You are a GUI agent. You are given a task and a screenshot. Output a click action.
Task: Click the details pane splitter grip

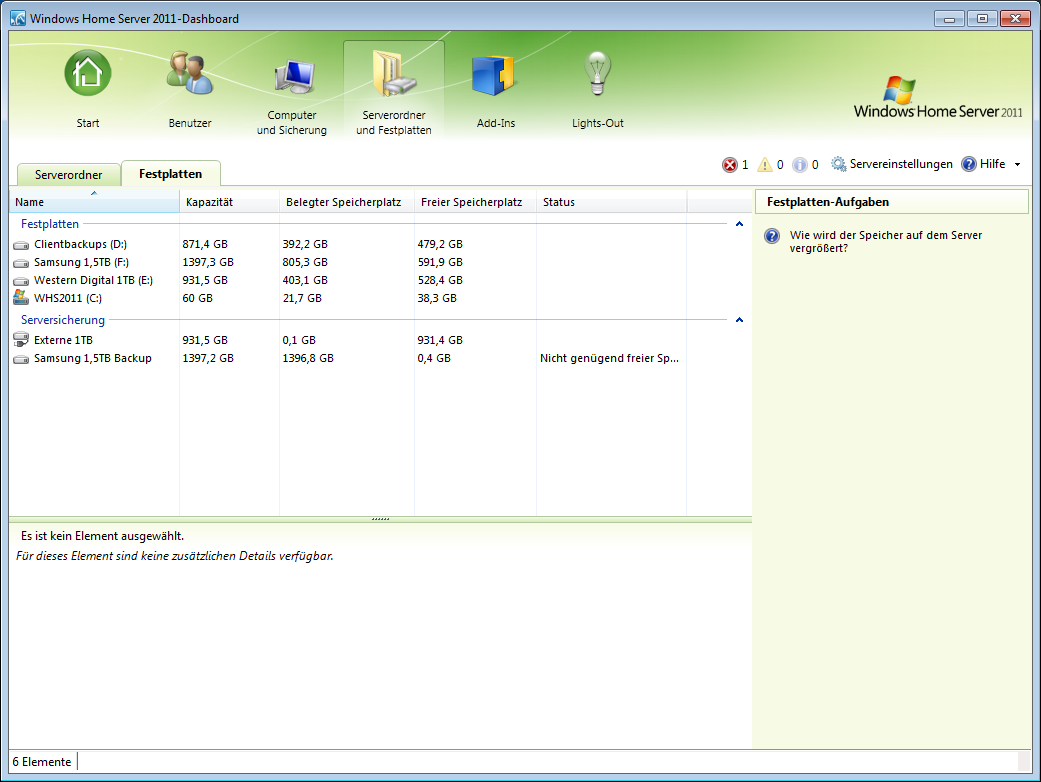point(380,519)
